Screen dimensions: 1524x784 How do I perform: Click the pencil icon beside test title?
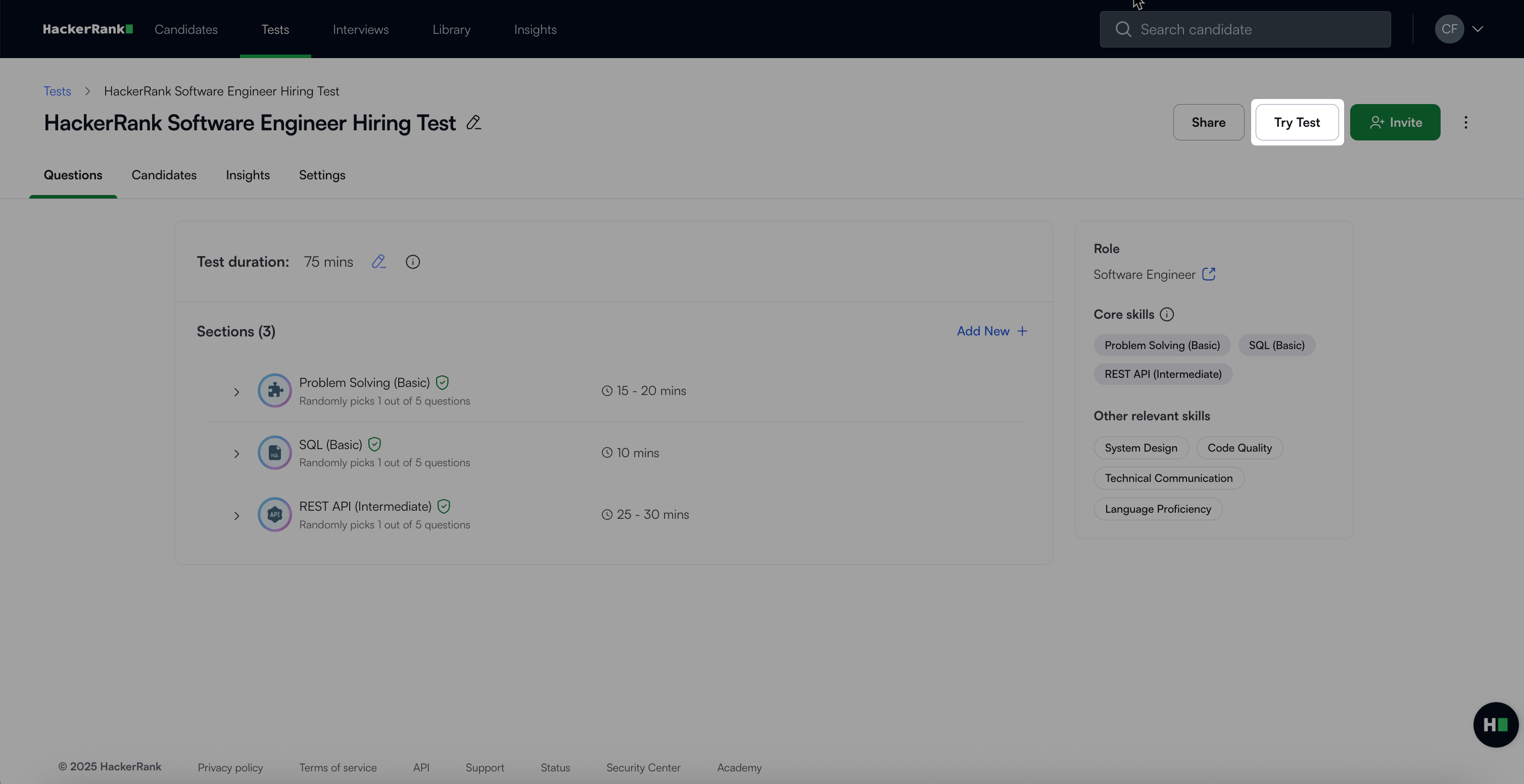tap(473, 122)
